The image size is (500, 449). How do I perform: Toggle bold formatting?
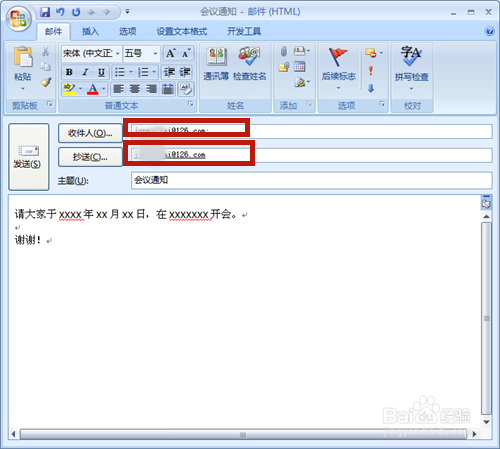click(69, 72)
